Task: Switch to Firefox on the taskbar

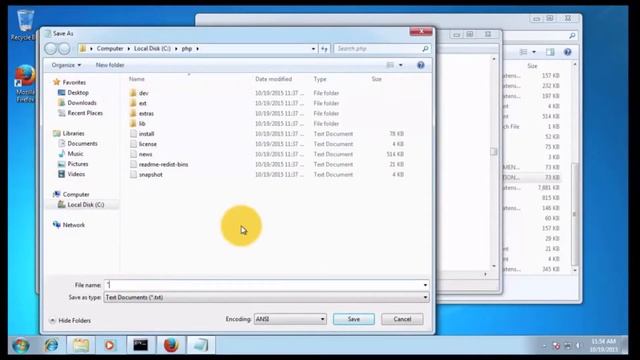Action: tap(171, 345)
